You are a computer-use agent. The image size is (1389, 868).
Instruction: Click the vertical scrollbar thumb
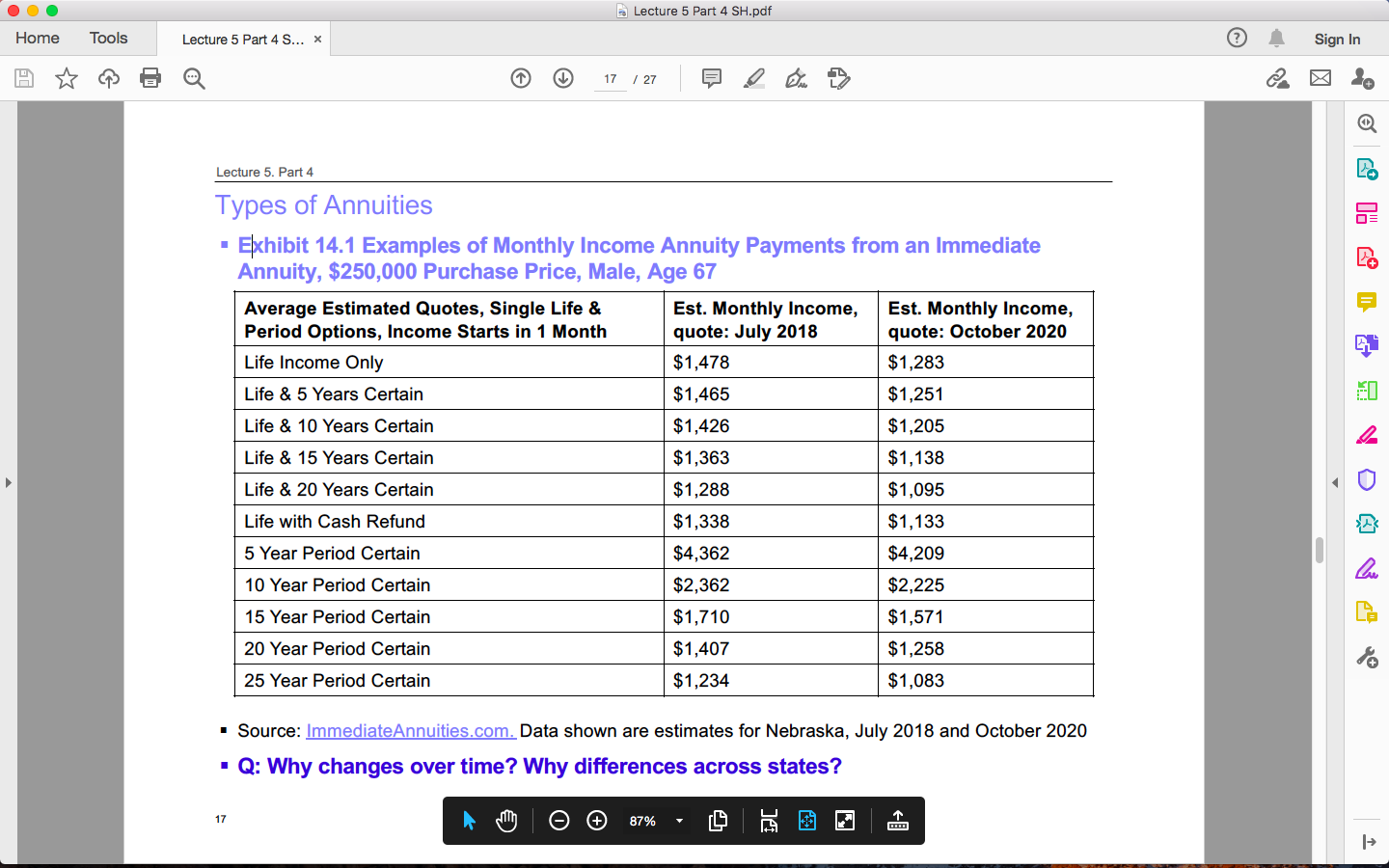click(x=1319, y=550)
